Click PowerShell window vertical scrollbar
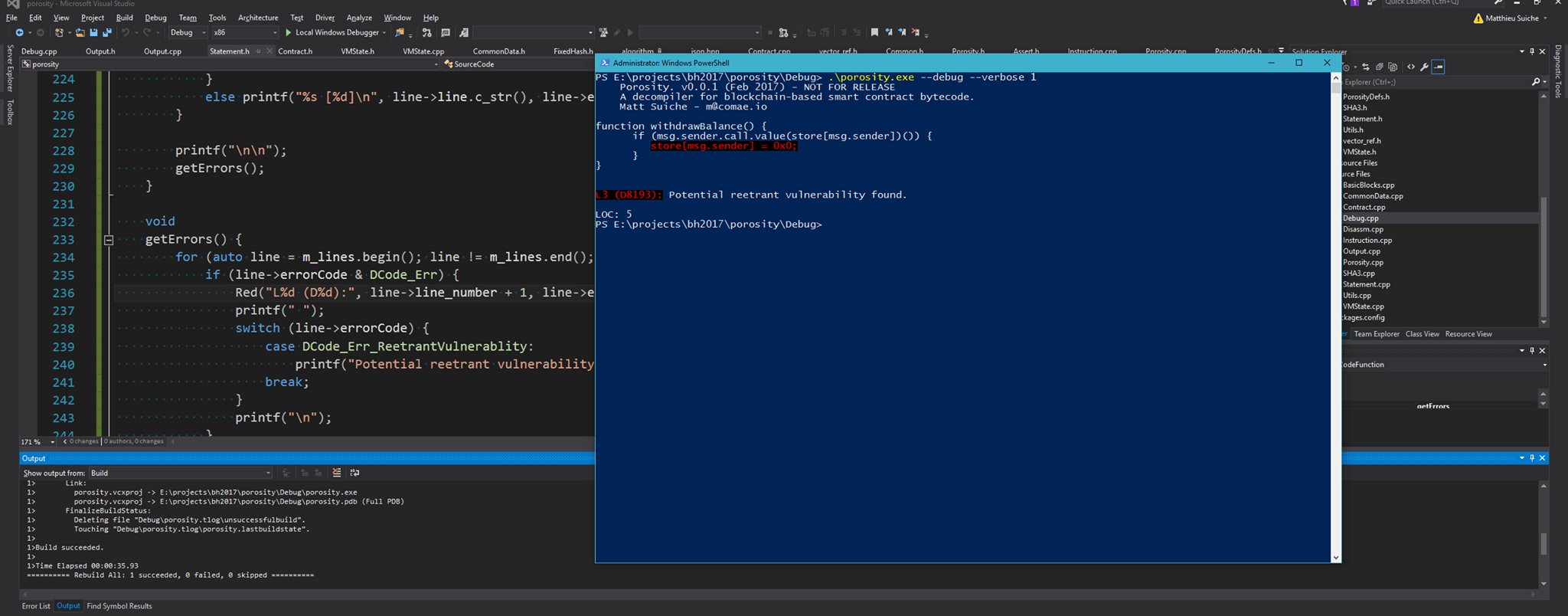 click(x=1336, y=318)
